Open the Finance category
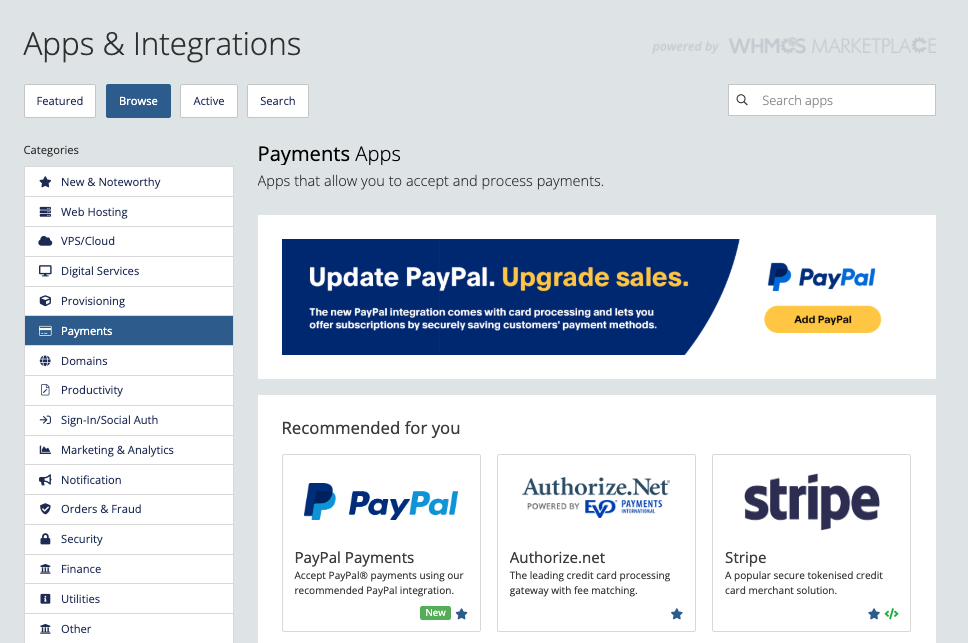Image resolution: width=968 pixels, height=643 pixels. (x=129, y=569)
